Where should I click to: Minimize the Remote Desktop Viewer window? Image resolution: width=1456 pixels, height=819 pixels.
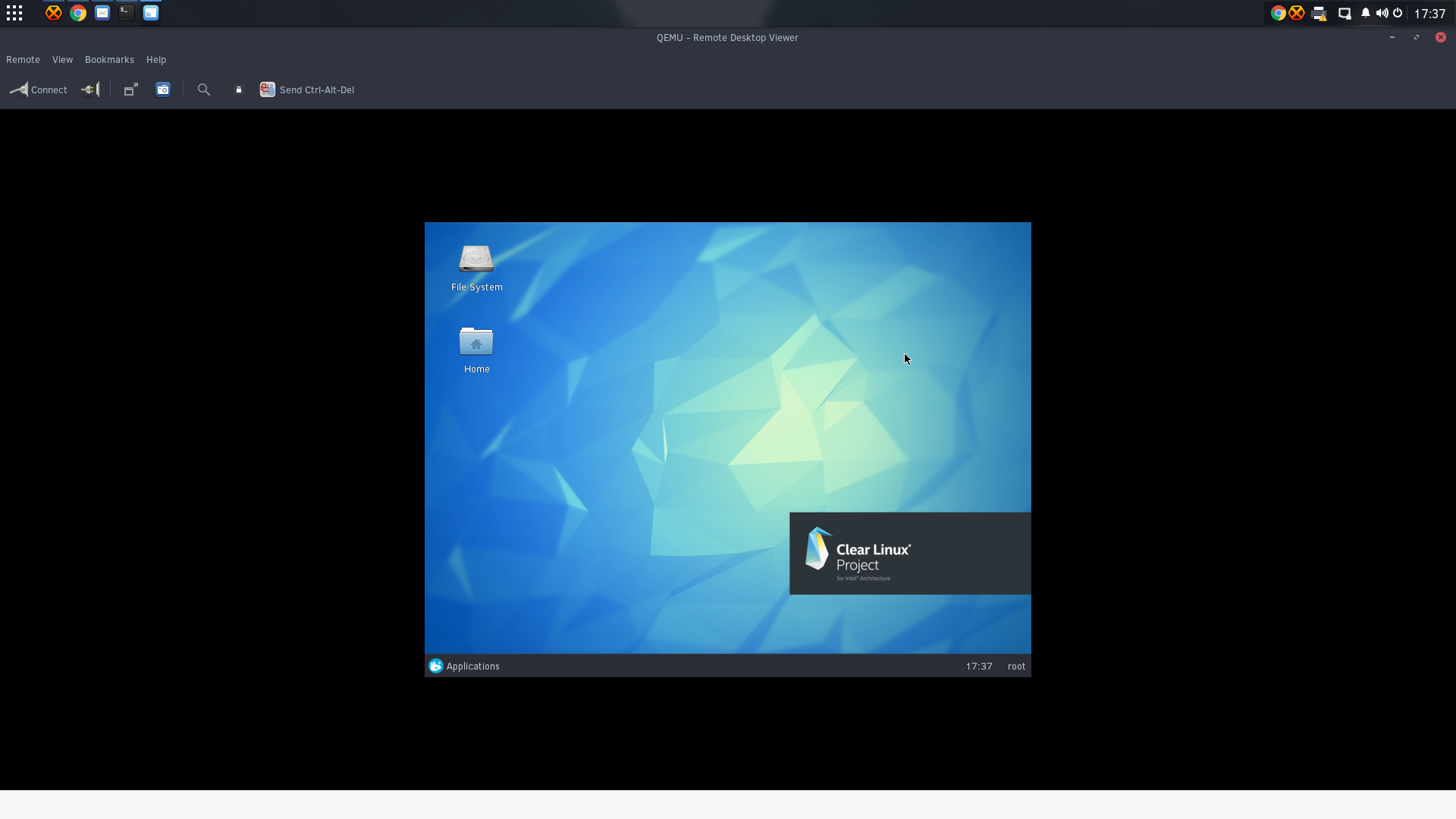coord(1392,37)
